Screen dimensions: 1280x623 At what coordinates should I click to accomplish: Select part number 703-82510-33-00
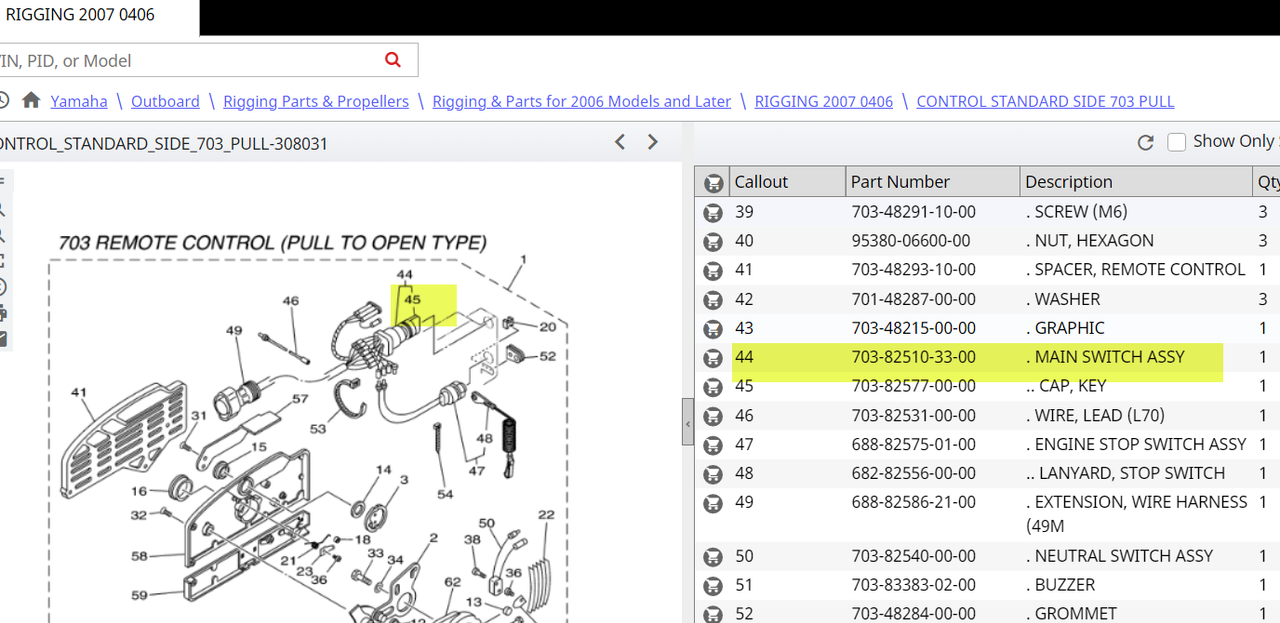point(913,357)
